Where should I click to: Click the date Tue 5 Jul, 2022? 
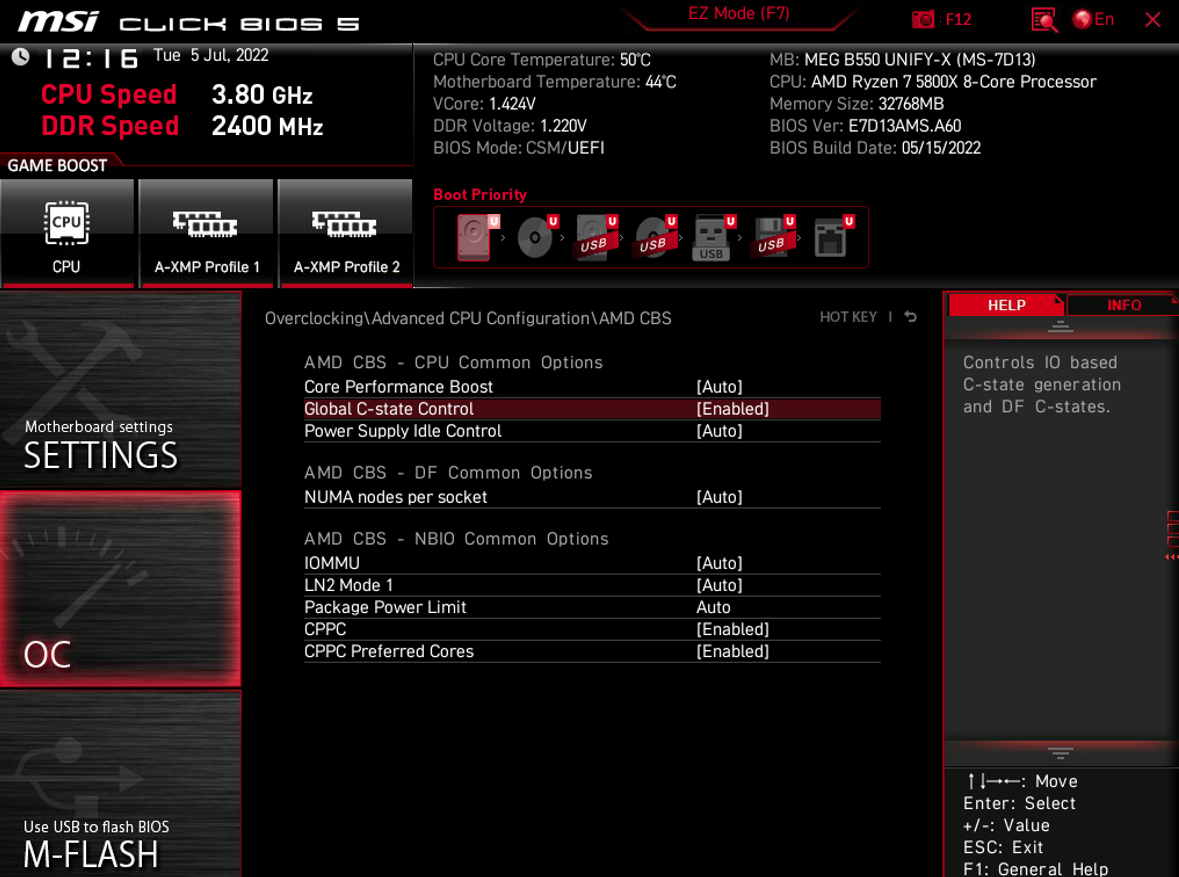[x=211, y=55]
